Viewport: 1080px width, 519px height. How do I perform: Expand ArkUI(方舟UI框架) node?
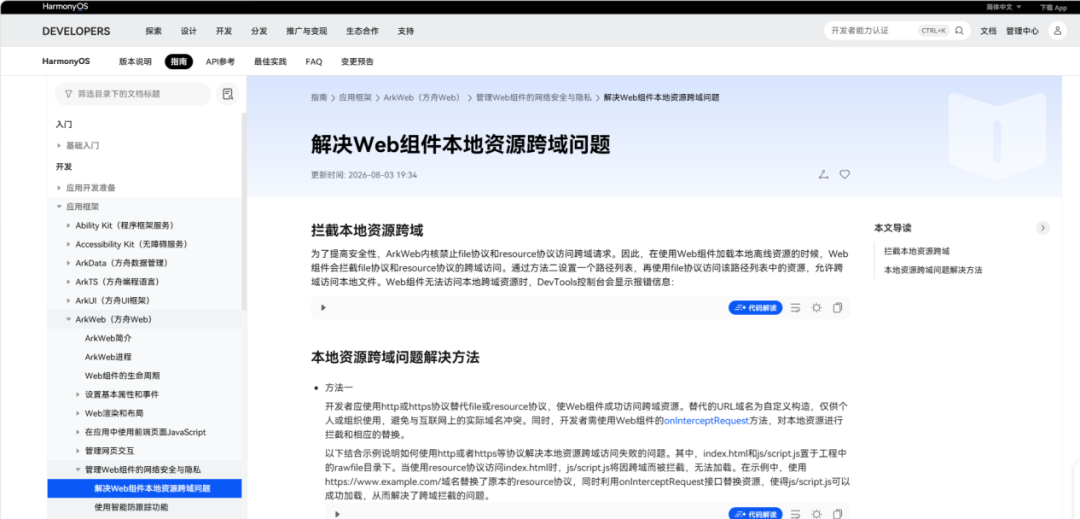(x=68, y=301)
